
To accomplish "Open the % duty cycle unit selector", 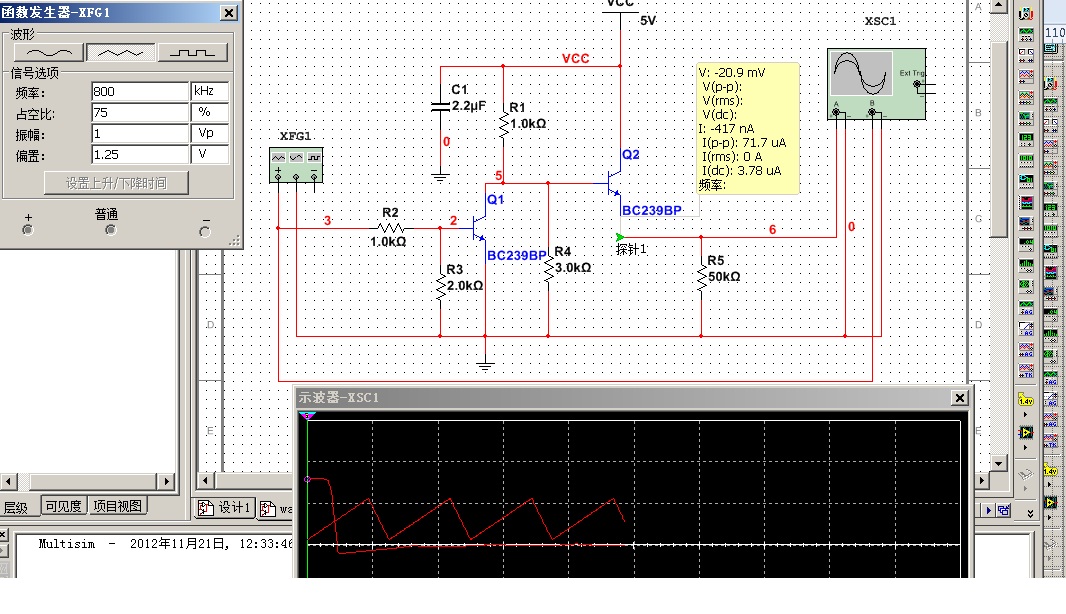I will point(209,112).
